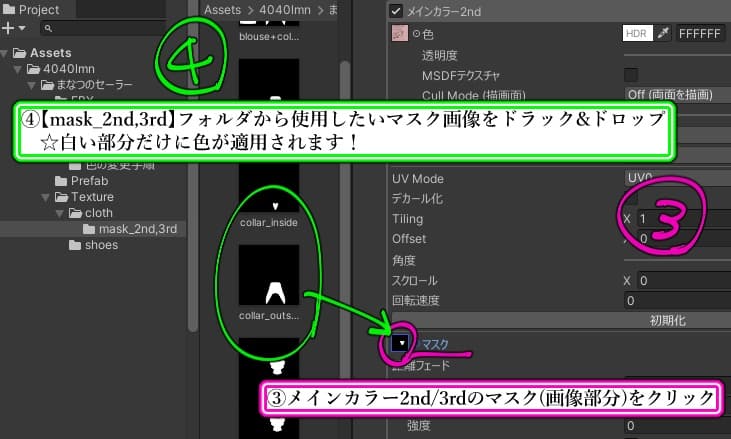Viewport: 731px width, 439px height.
Task: Select the mask_2nd,3rd folder
Action: tap(138, 229)
